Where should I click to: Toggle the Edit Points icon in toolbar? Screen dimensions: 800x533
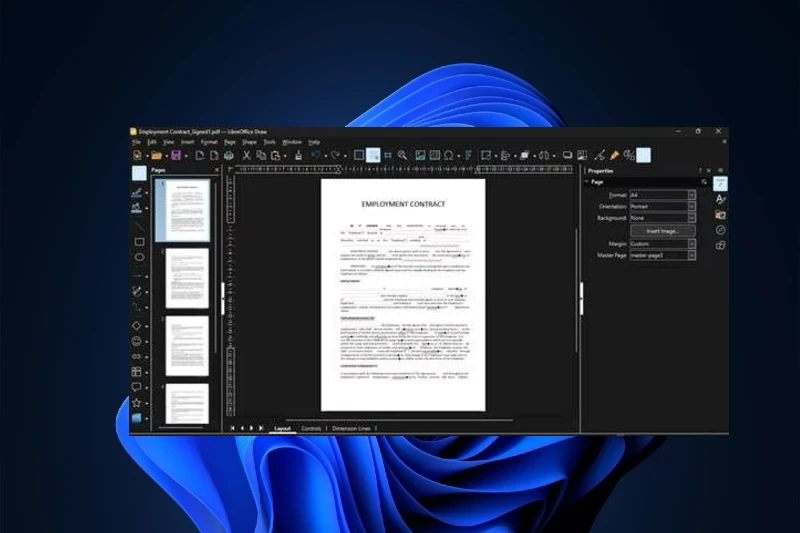(600, 155)
